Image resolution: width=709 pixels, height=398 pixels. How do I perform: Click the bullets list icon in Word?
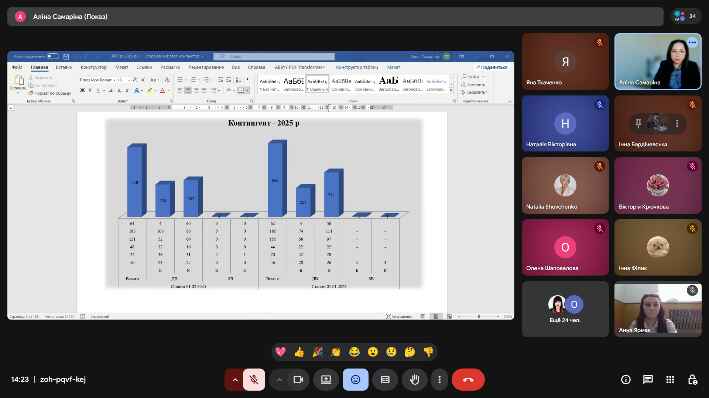click(x=180, y=80)
